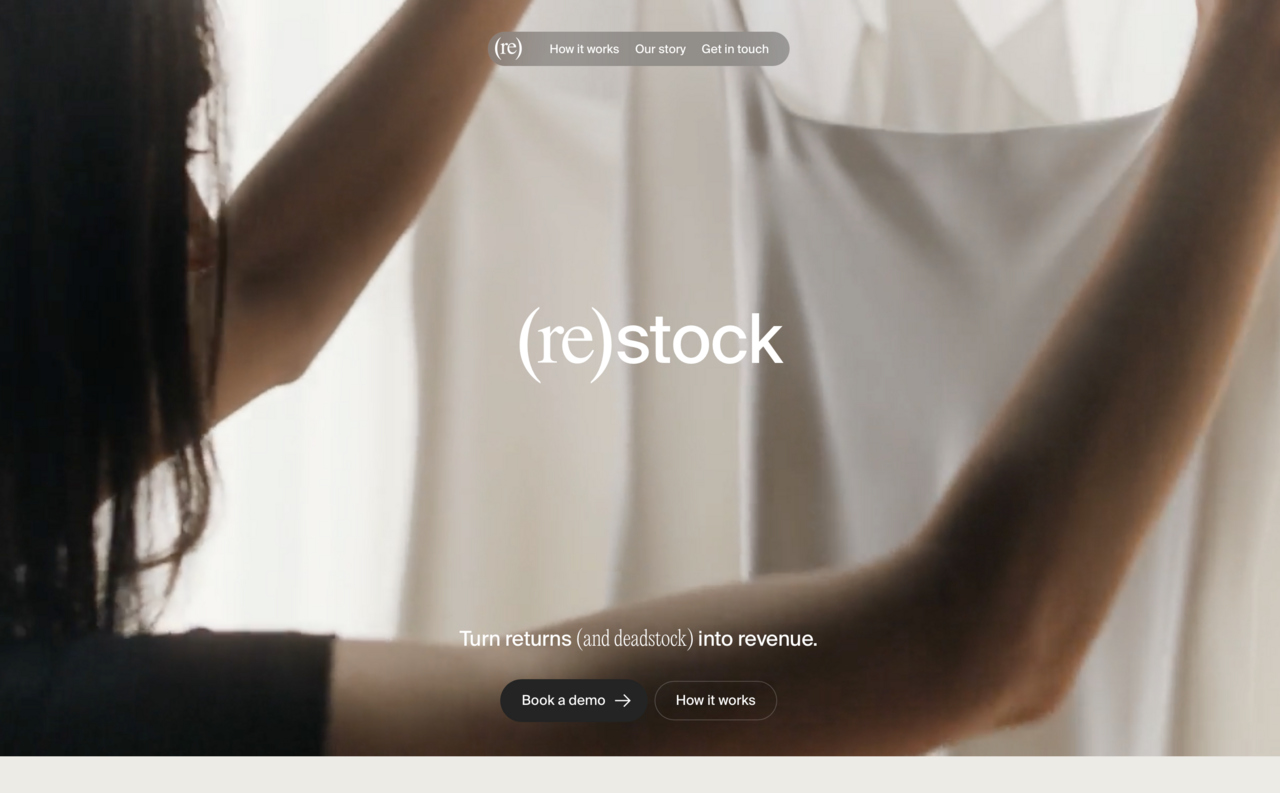This screenshot has width=1280, height=793.
Task: Click the (re) logo in navigation pill
Action: click(508, 48)
